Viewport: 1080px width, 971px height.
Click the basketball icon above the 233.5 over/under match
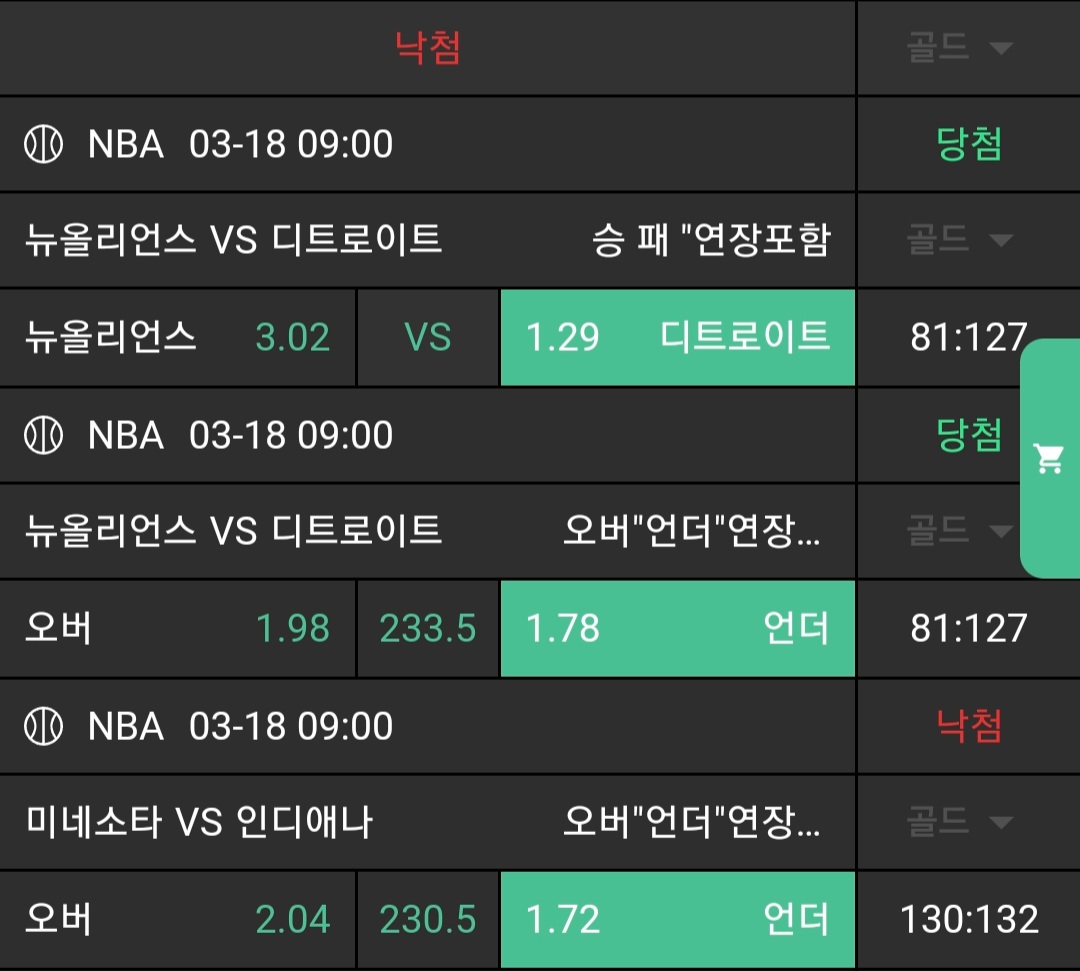43,436
